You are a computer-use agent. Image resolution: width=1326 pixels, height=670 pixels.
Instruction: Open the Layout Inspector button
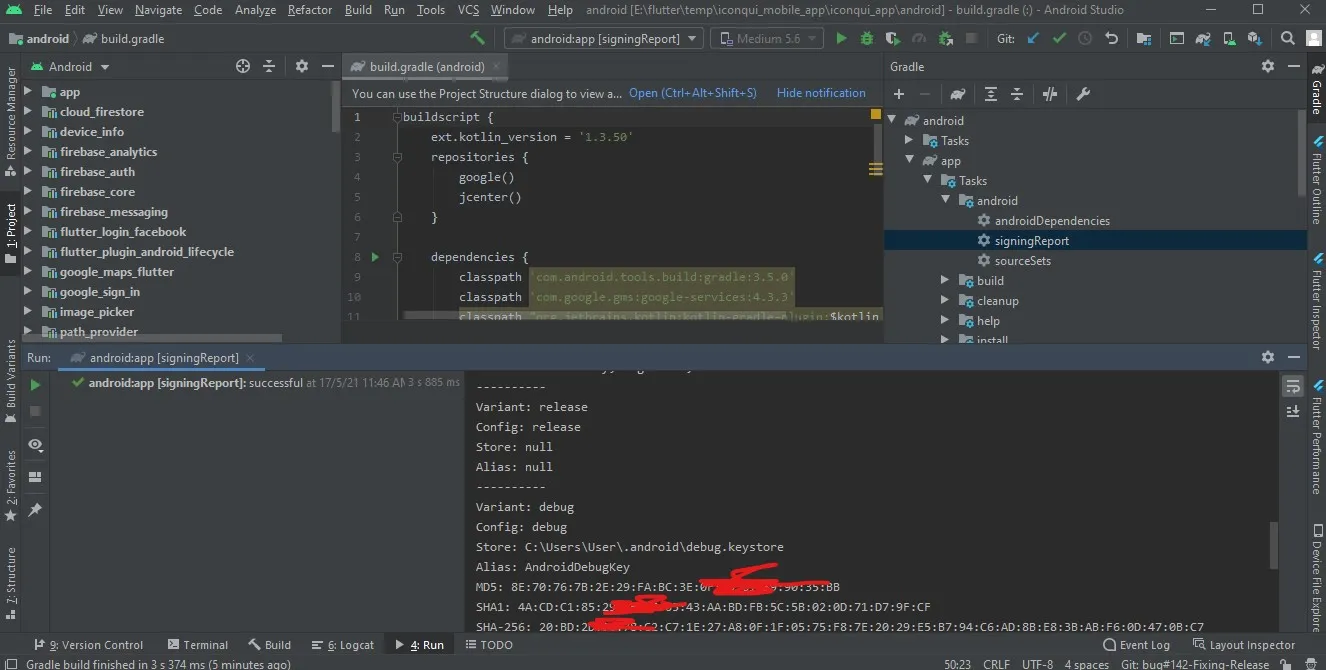1244,645
